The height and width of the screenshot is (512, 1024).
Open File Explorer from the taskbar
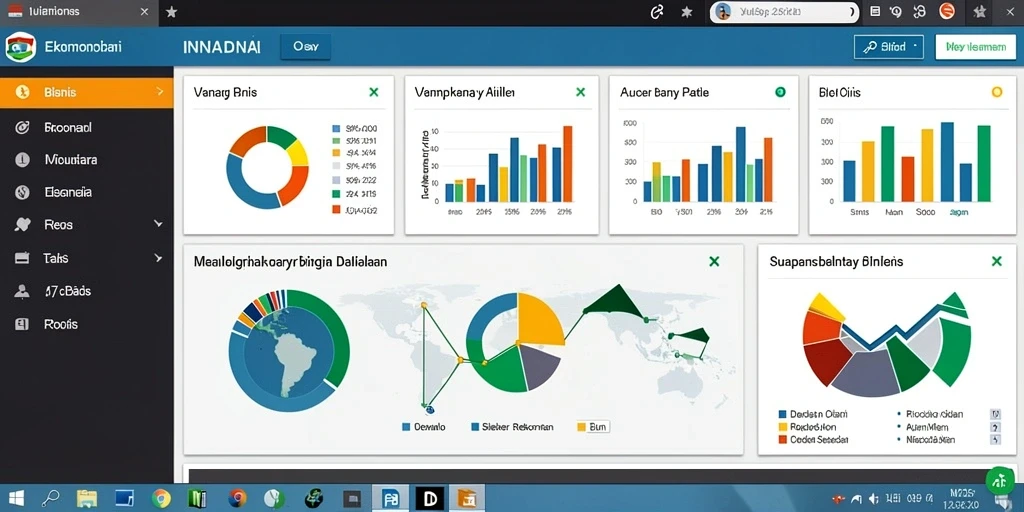pyautogui.click(x=87, y=498)
